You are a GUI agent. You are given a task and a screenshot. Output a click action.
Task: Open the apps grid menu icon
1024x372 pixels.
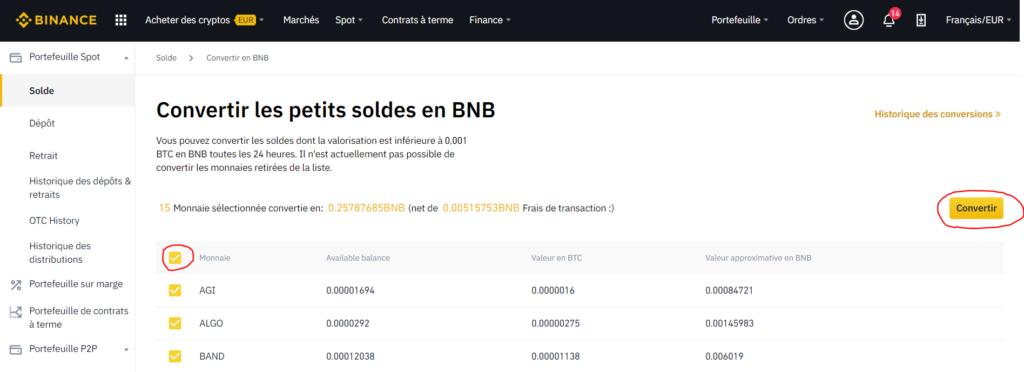coord(121,20)
